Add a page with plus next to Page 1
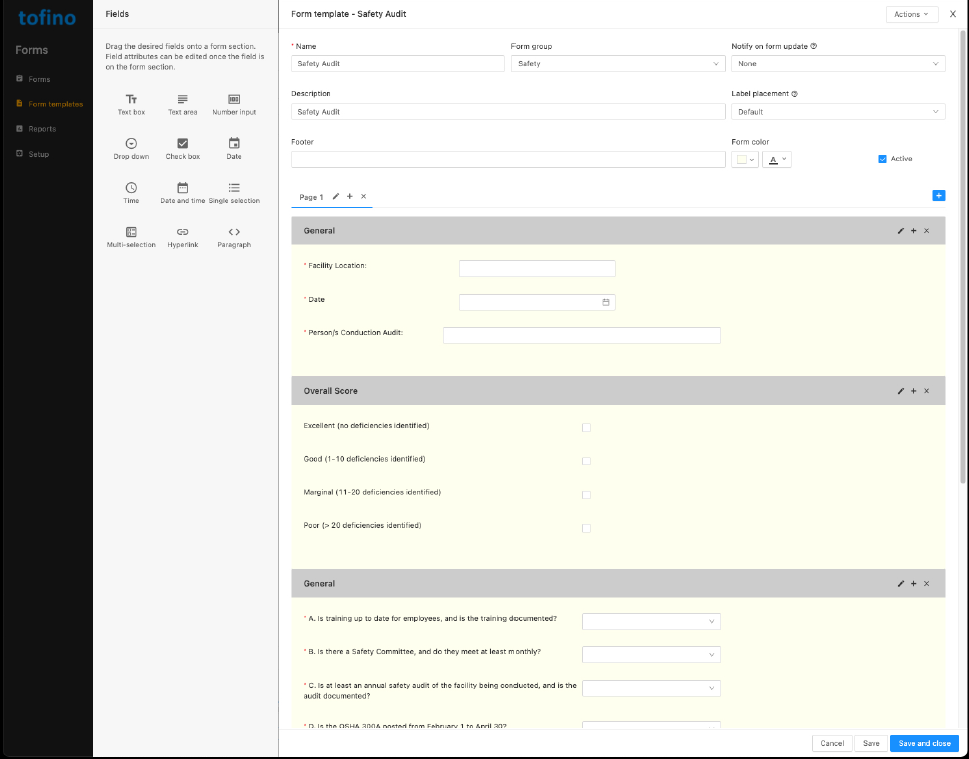The image size is (969, 759). point(350,197)
